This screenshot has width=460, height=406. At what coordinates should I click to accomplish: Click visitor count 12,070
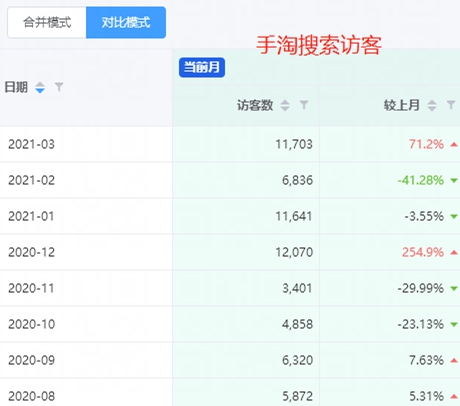(294, 252)
